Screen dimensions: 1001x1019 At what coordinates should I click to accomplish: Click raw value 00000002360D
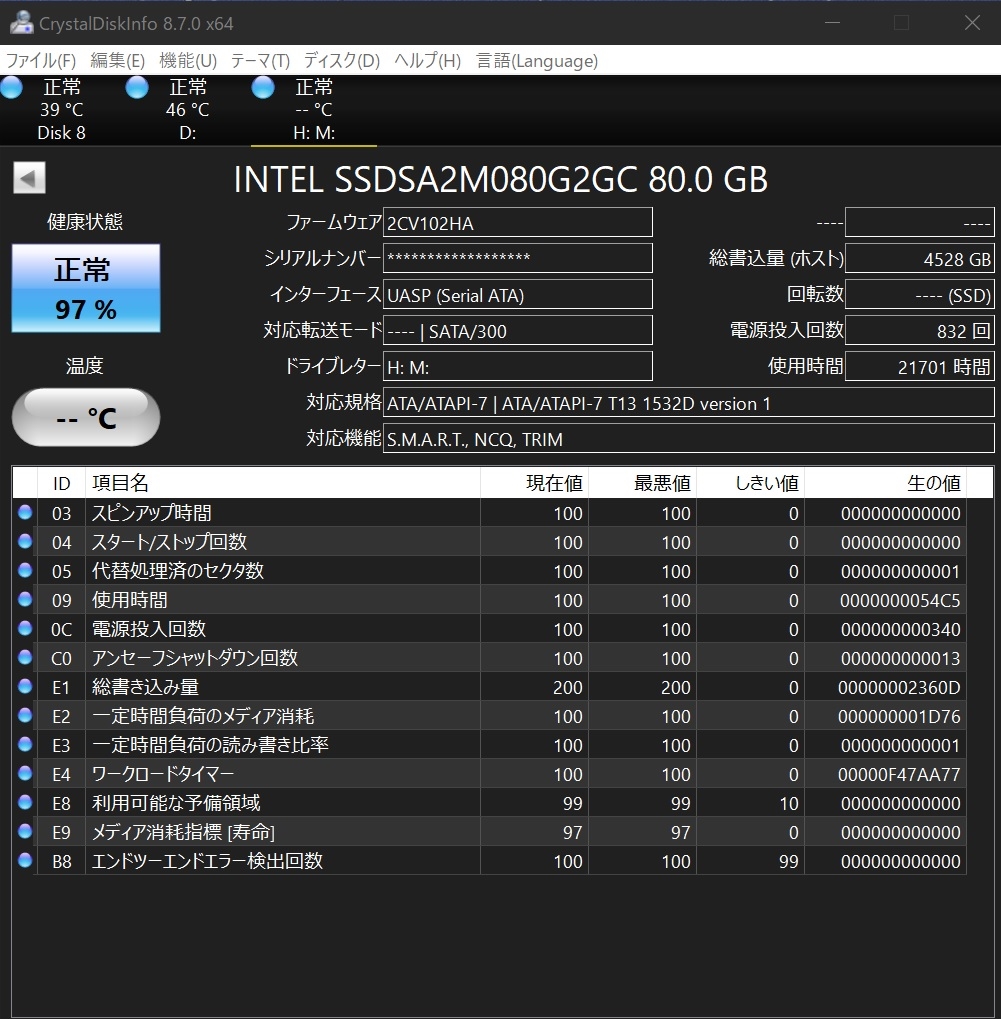pos(899,687)
